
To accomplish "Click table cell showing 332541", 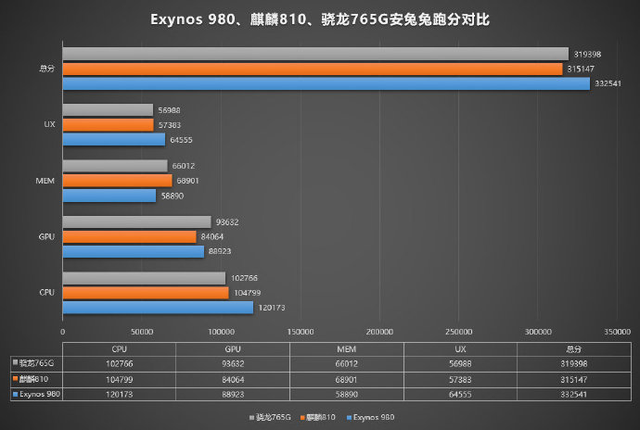I will pos(574,394).
